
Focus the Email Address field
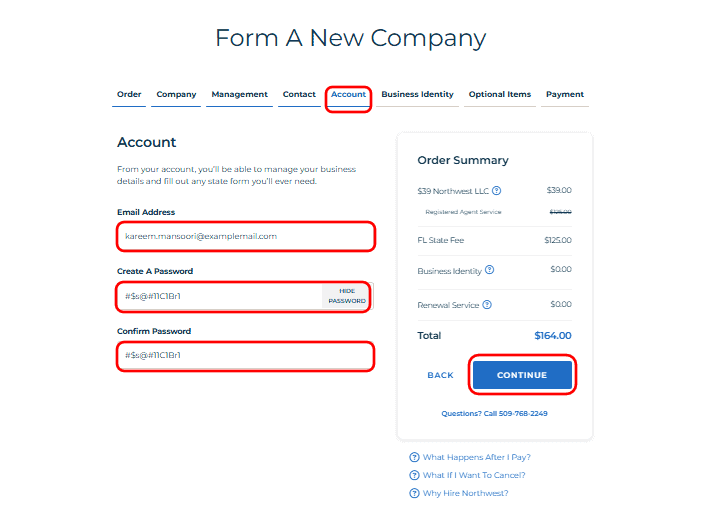tap(245, 237)
